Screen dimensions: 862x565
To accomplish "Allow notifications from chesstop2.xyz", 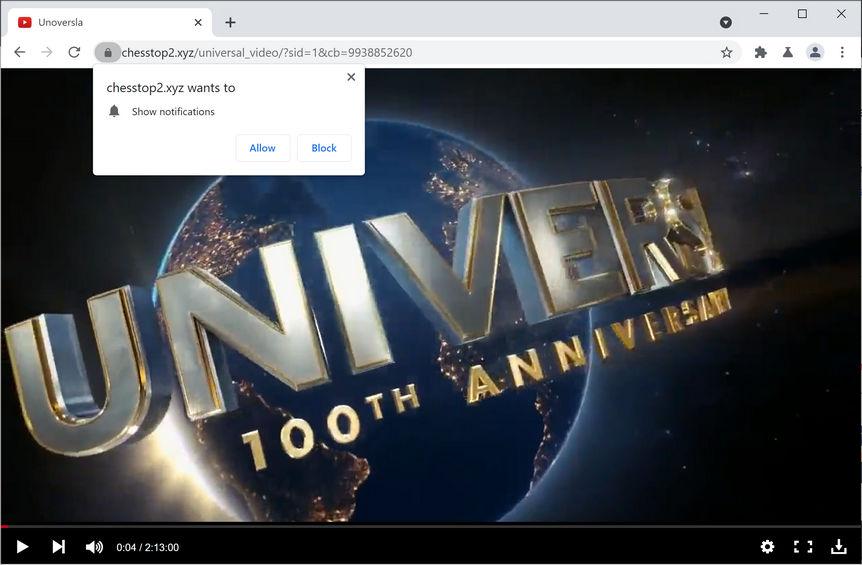I will click(263, 148).
